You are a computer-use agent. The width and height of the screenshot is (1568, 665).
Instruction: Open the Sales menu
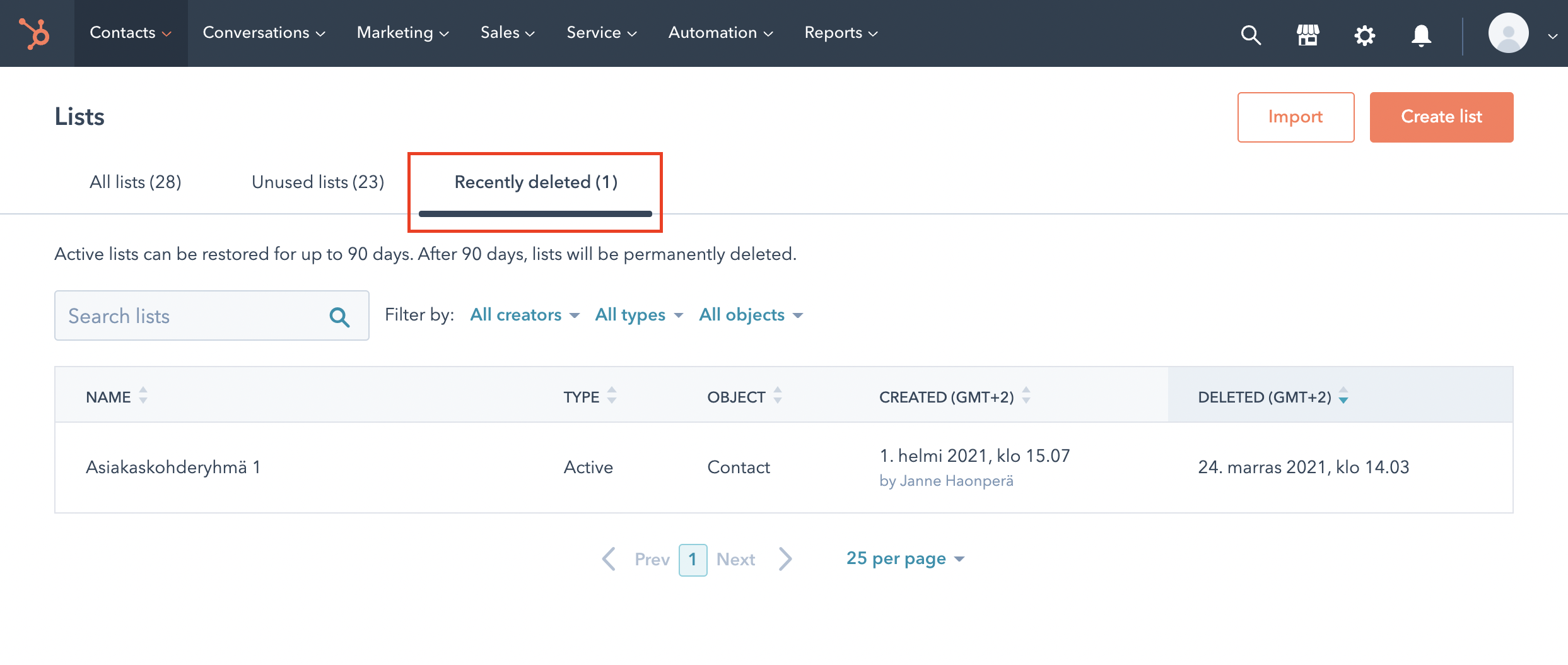coord(508,33)
